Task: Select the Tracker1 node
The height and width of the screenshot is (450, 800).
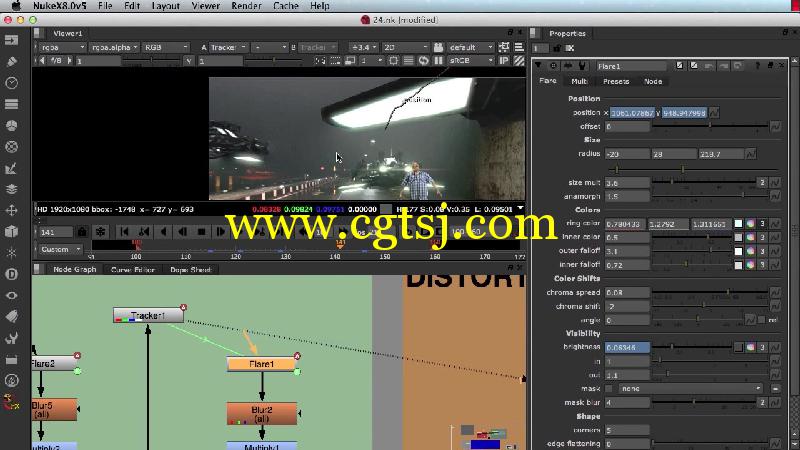Action: (148, 315)
